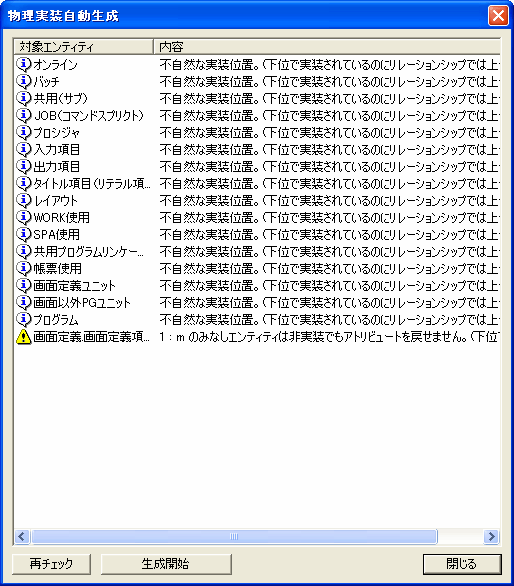This screenshot has width=514, height=586.
Task: Click the yellow warning icon on the last row
Action: point(23,337)
